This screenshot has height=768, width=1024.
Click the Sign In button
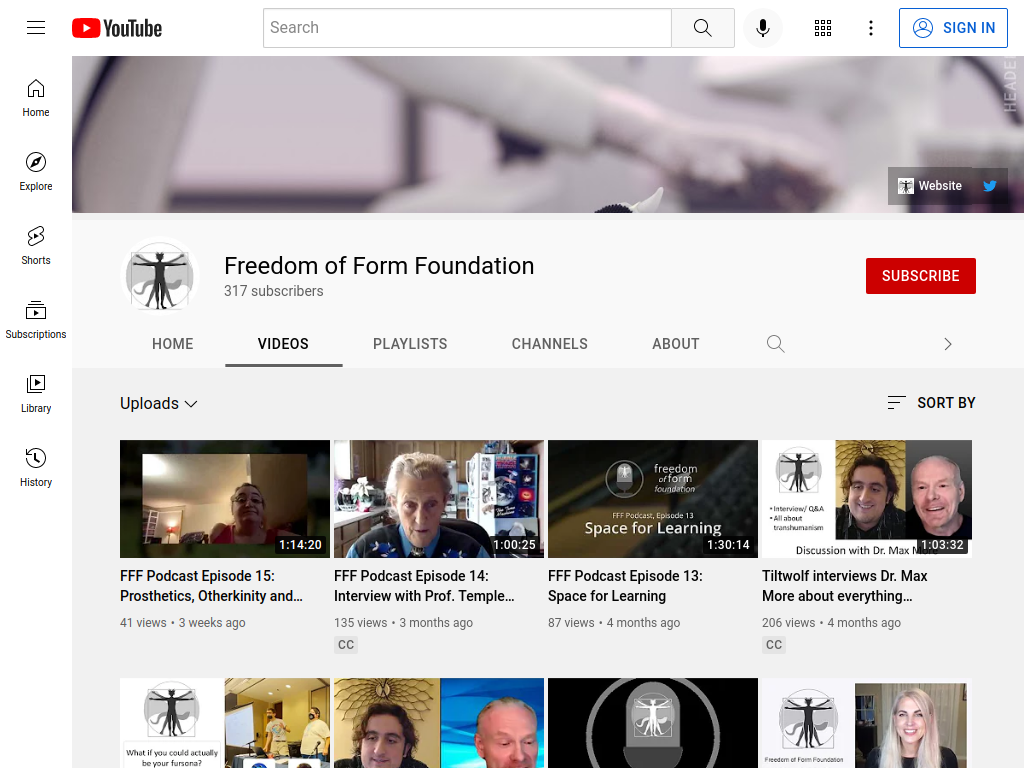pos(953,28)
